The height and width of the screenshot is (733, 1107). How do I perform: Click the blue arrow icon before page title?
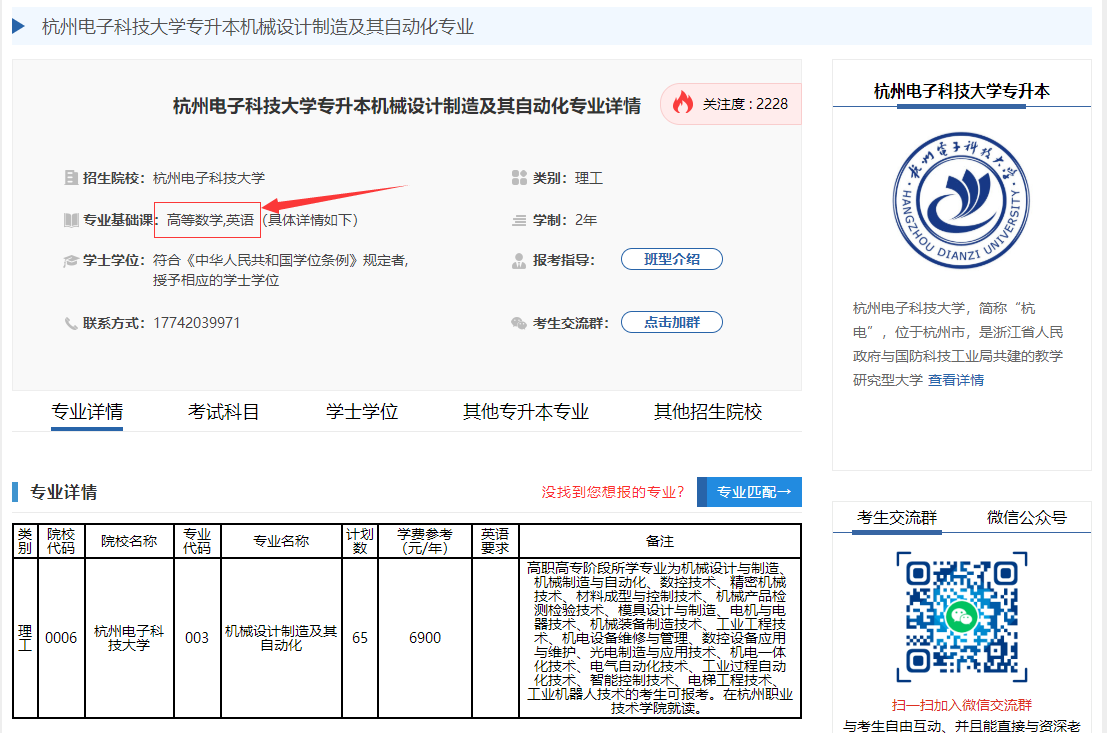pyautogui.click(x=18, y=26)
